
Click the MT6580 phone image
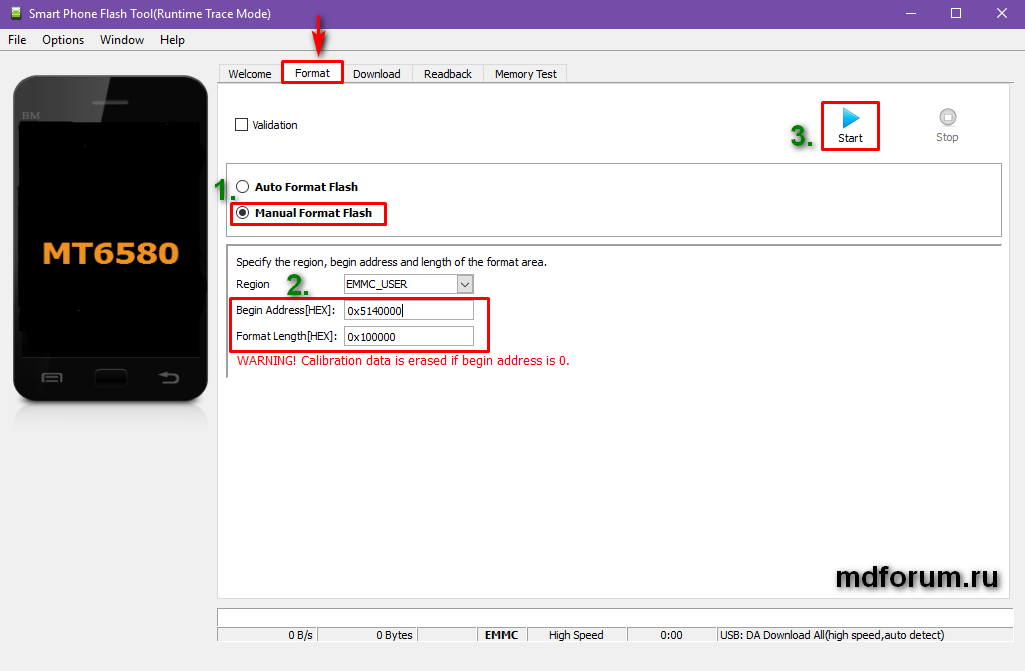coord(110,239)
